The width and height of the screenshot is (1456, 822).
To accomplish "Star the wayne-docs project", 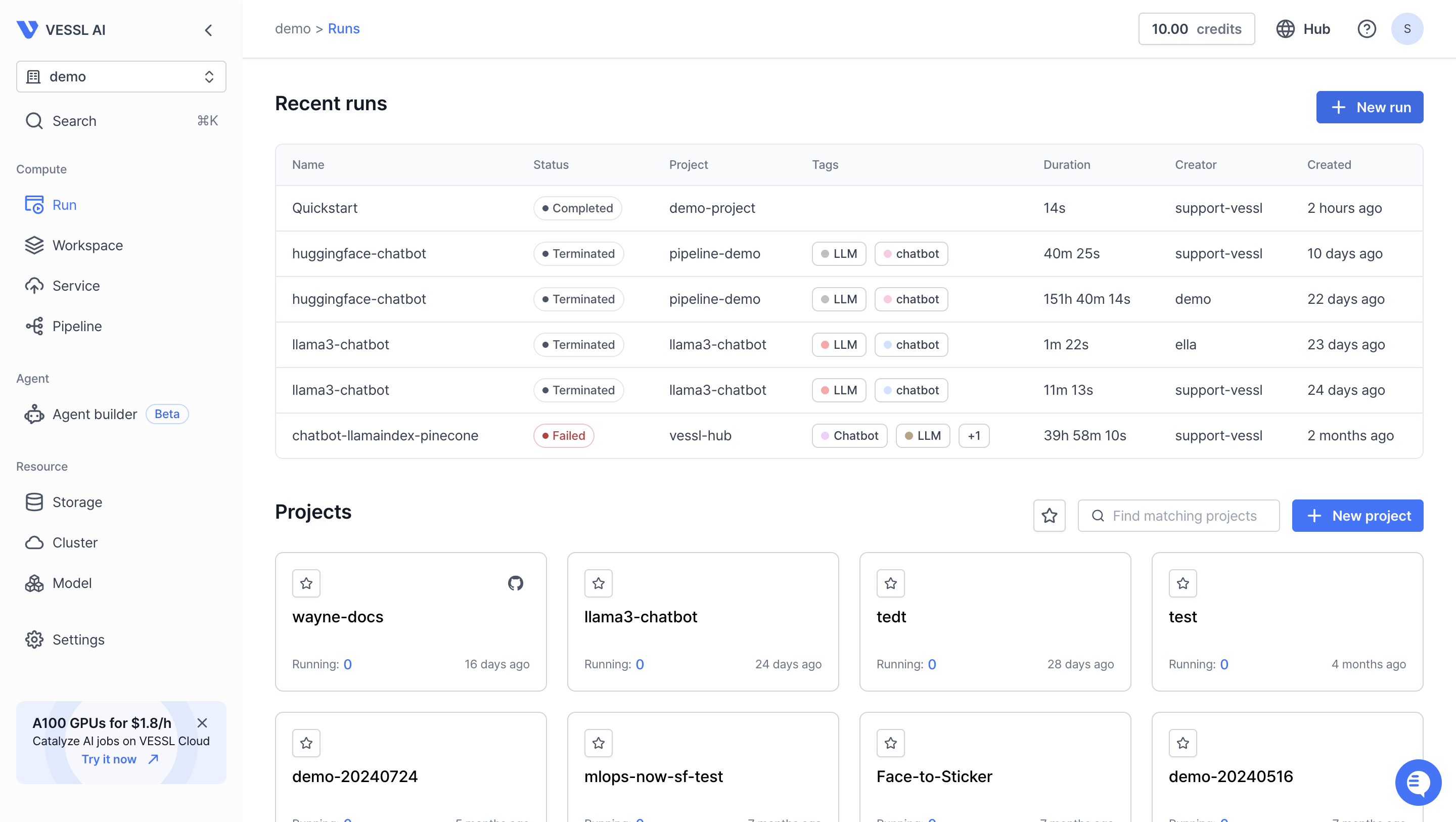I will pos(306,583).
